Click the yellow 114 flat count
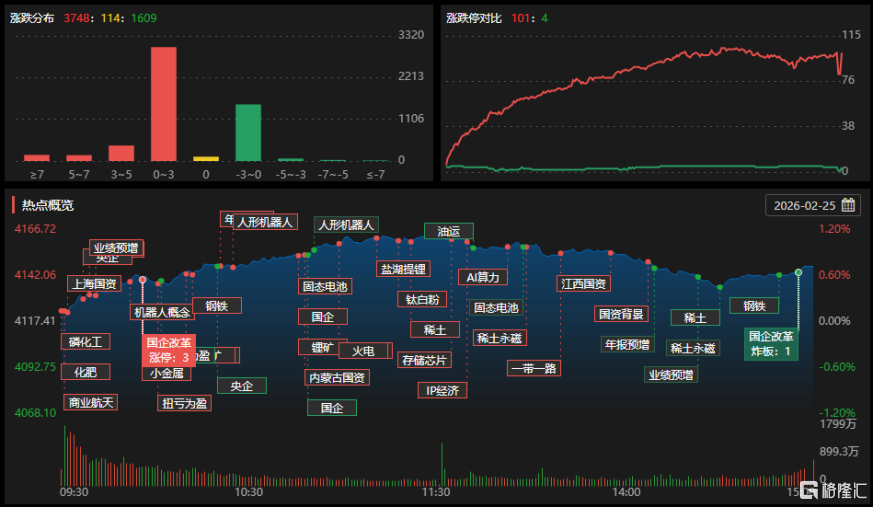 [x=110, y=18]
